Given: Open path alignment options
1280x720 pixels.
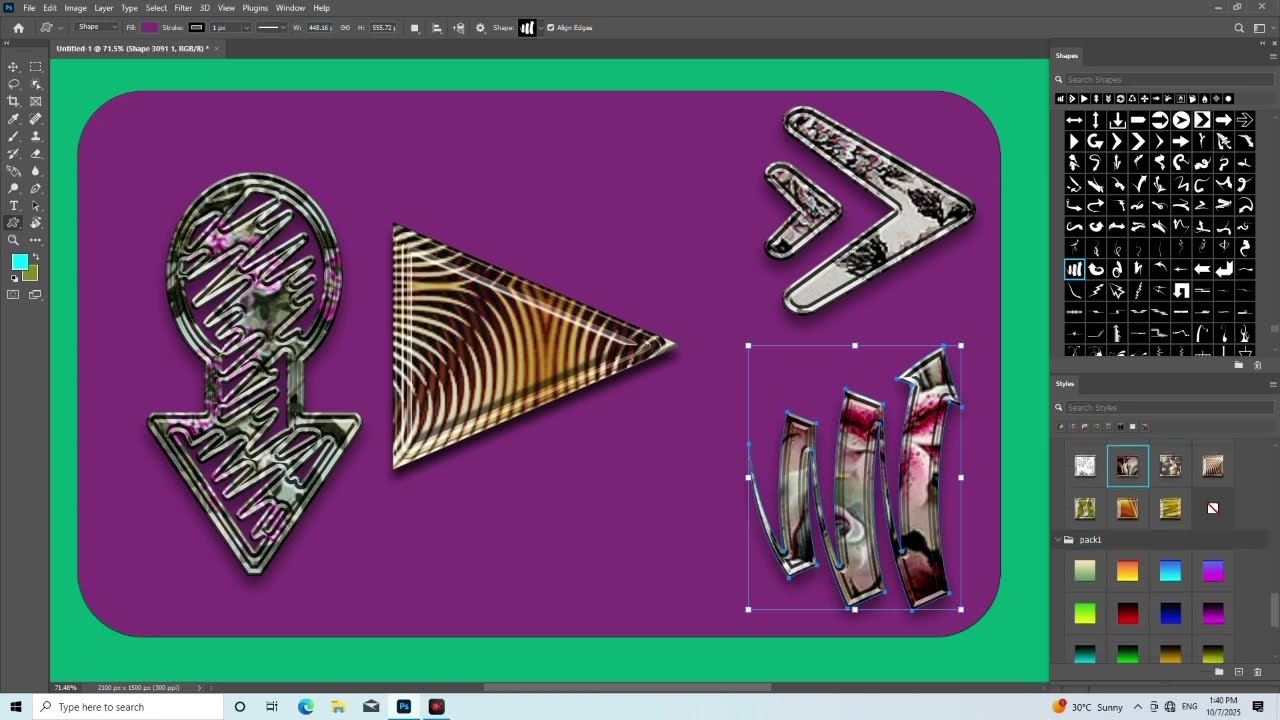Looking at the screenshot, I should (x=437, y=28).
